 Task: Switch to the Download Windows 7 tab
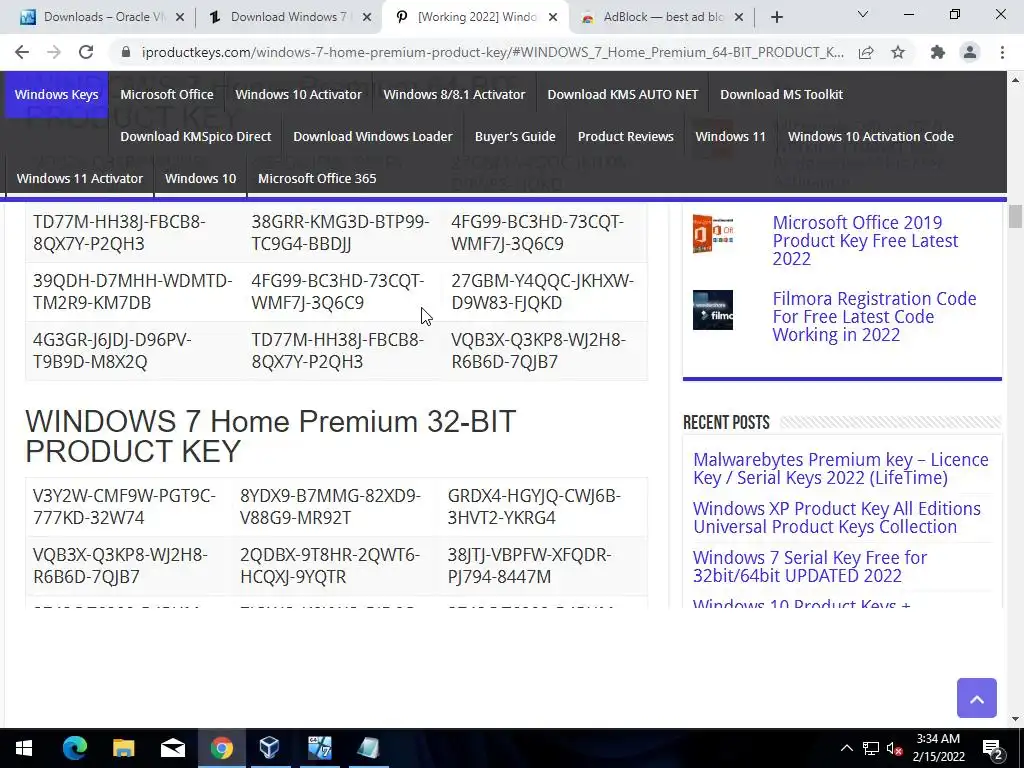[x=287, y=17]
